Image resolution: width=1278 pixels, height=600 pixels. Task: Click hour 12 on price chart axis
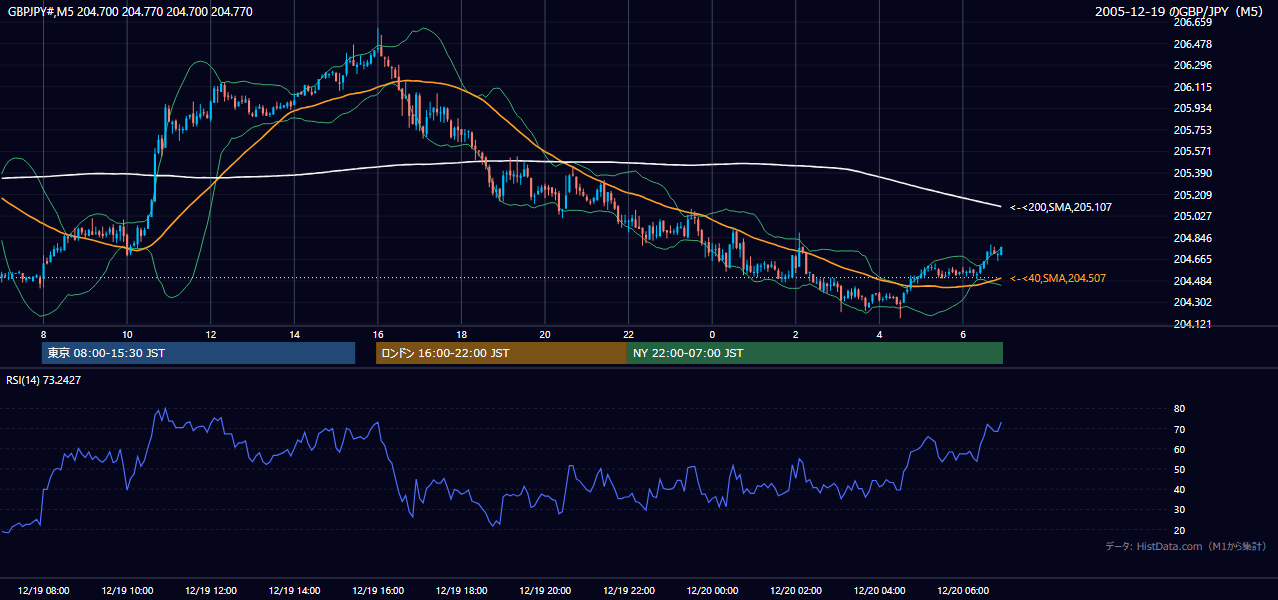pos(210,334)
